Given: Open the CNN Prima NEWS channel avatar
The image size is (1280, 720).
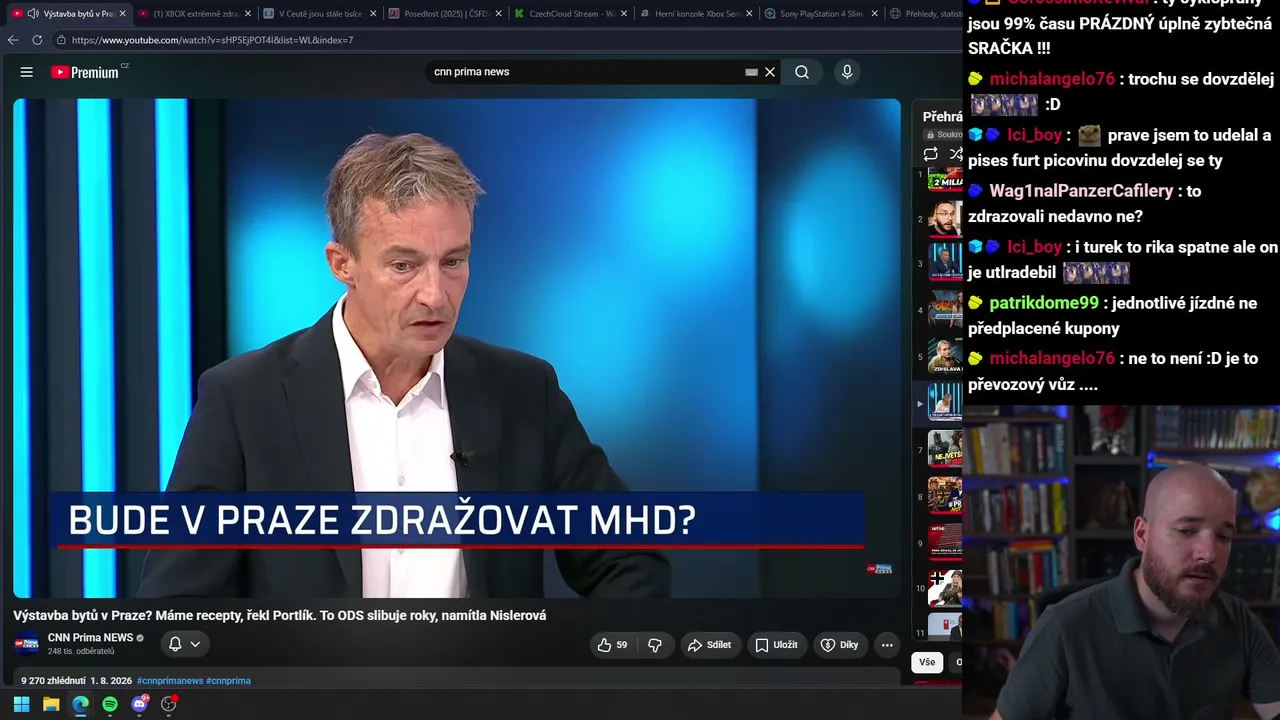Looking at the screenshot, I should point(27,644).
